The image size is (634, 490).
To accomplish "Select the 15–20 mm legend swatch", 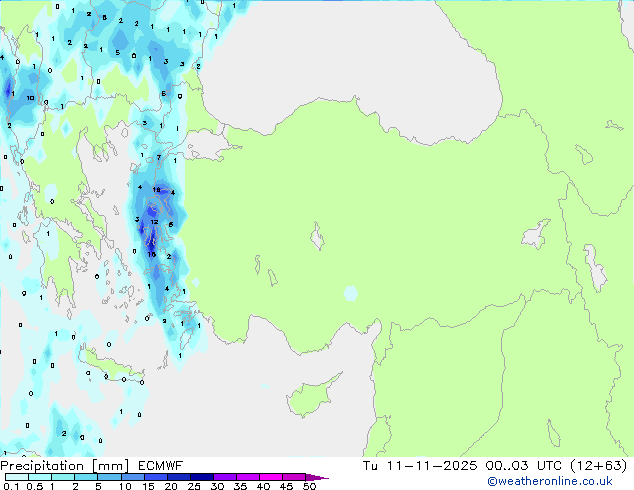I will [156, 477].
